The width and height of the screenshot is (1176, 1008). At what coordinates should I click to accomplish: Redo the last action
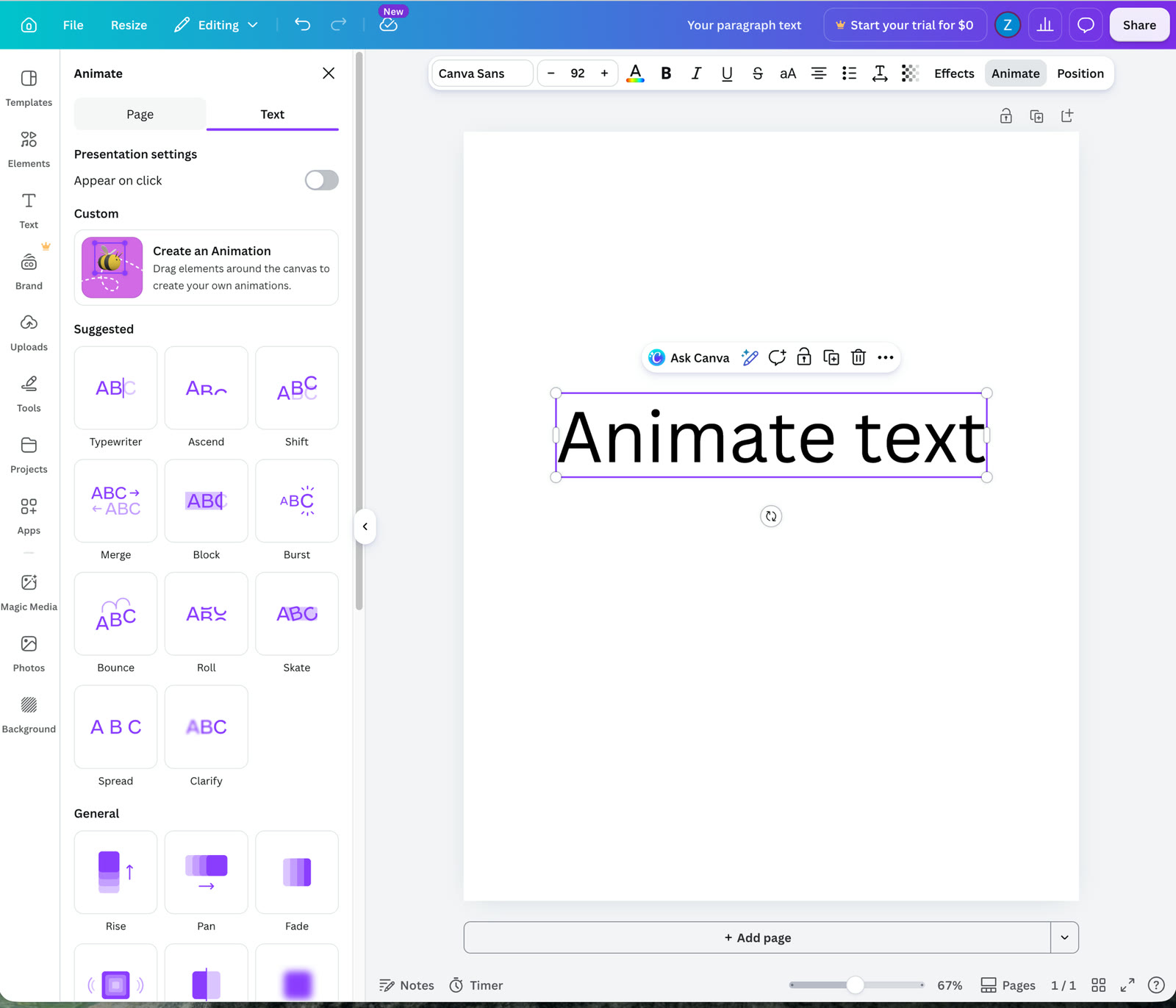coord(338,25)
